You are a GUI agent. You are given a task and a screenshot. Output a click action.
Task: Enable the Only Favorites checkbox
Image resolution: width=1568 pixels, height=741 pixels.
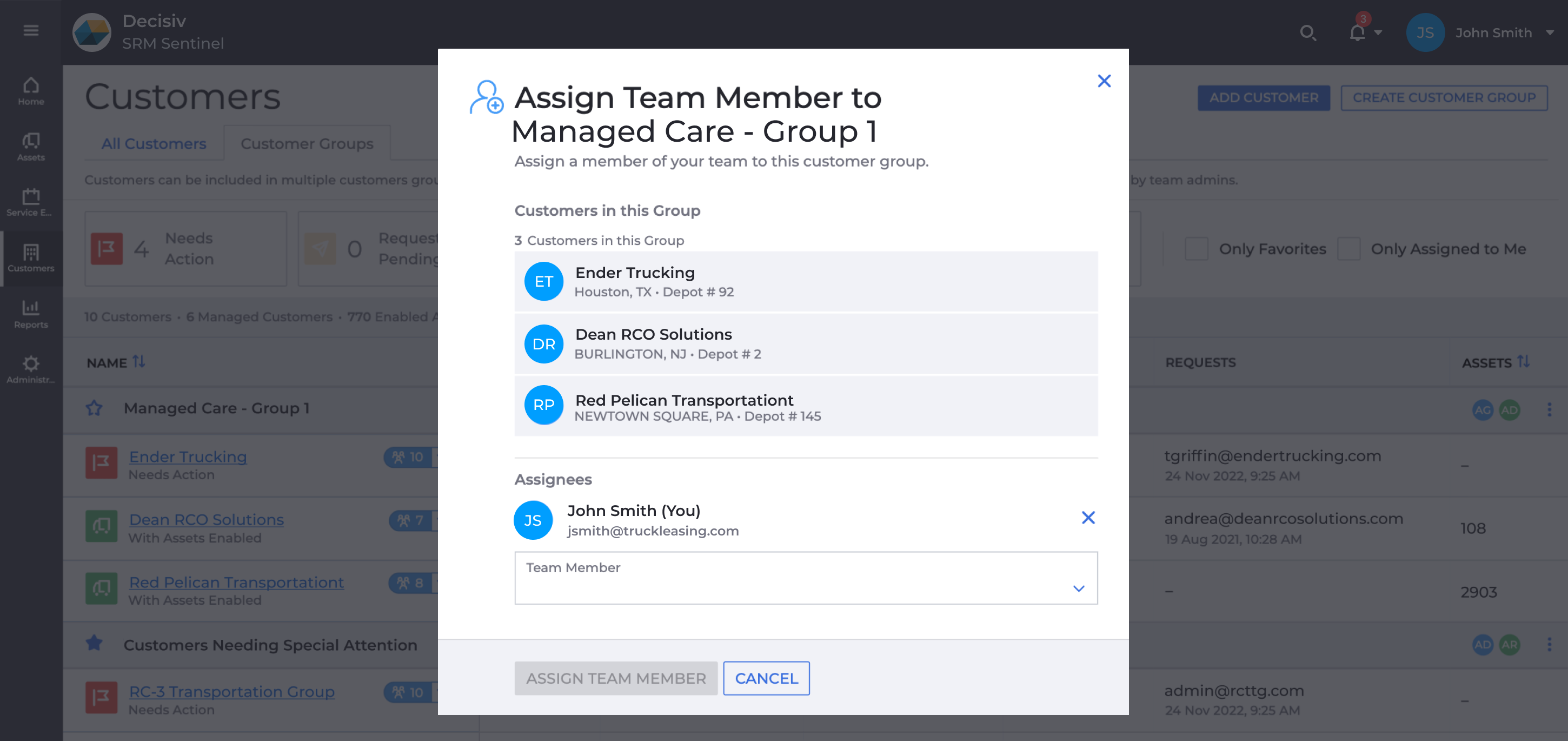coord(1196,248)
